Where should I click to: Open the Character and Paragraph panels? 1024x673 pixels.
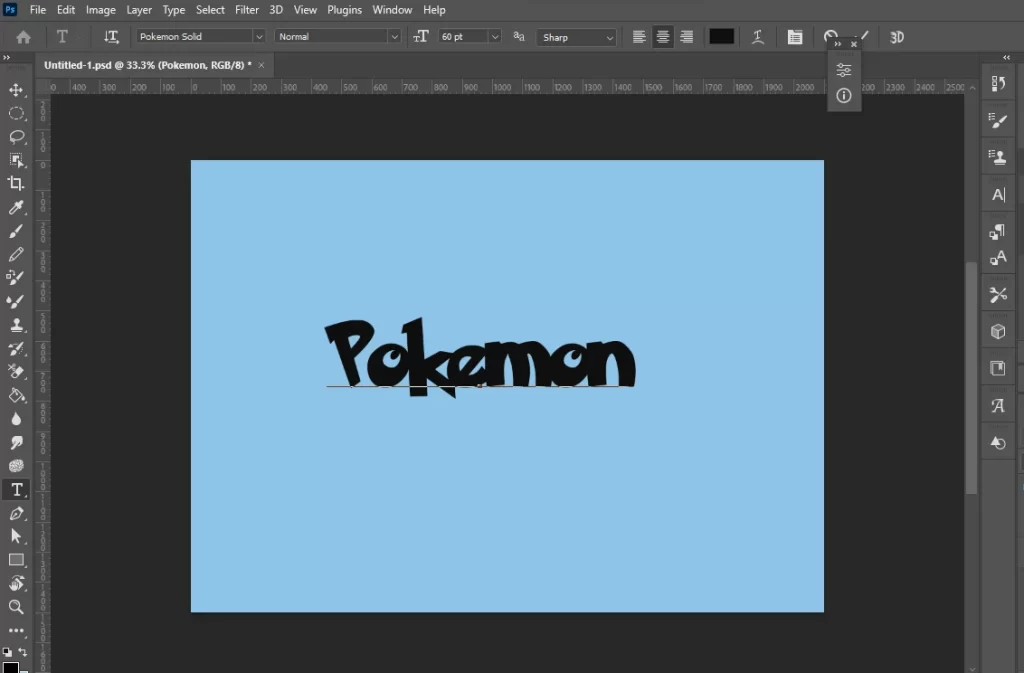click(x=795, y=36)
